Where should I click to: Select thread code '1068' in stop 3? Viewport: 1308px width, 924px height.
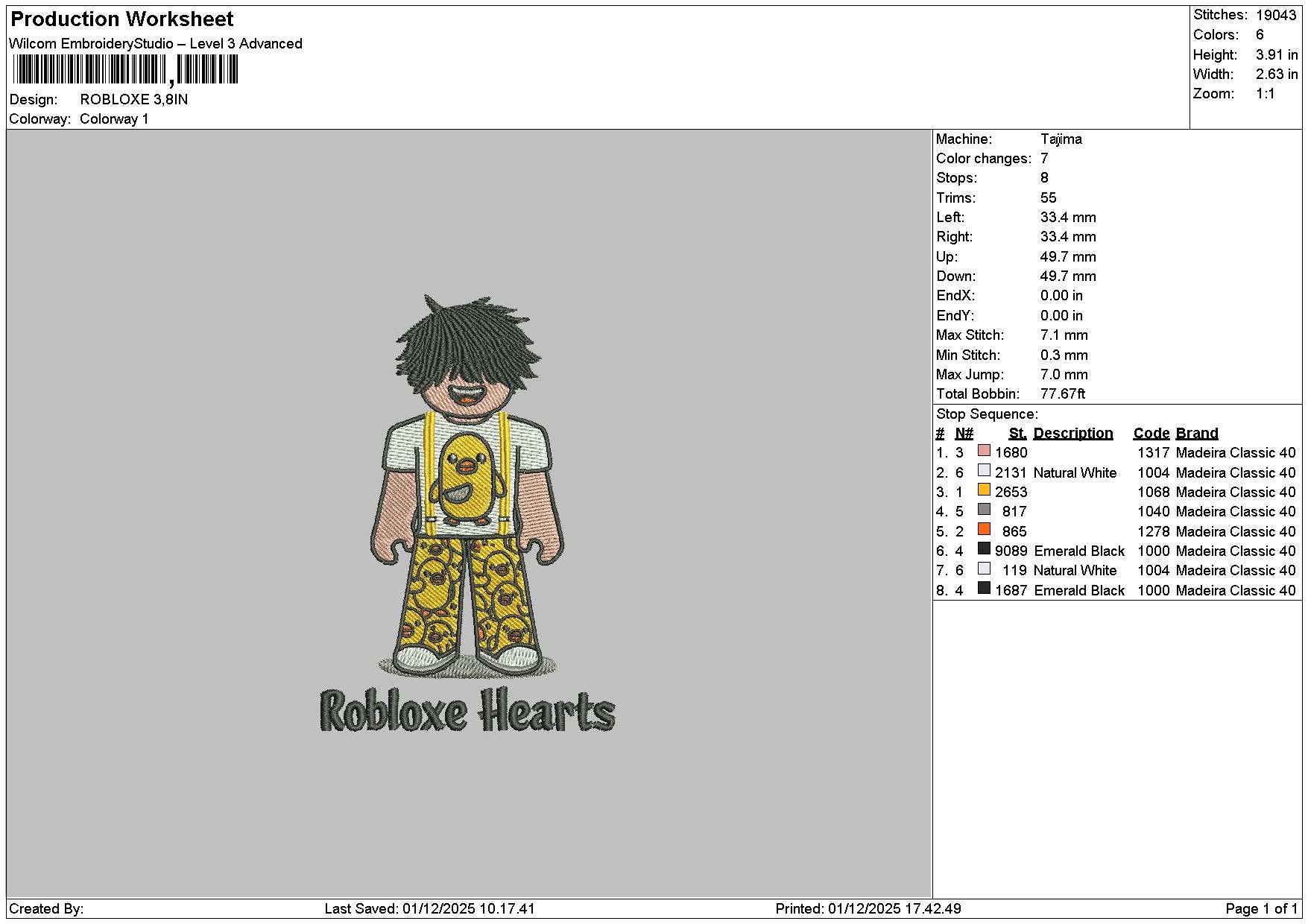(x=1154, y=493)
